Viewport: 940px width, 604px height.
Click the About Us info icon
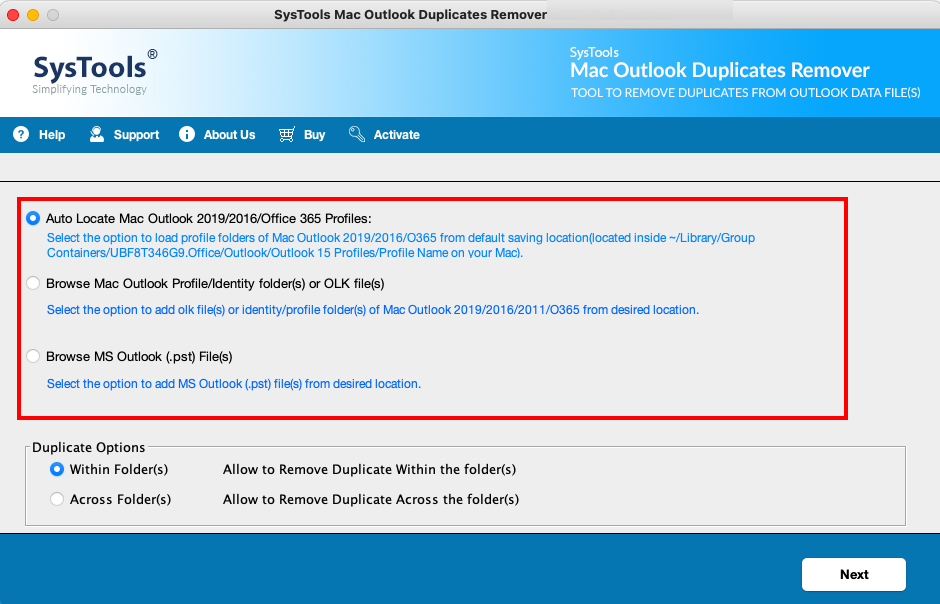pos(187,134)
